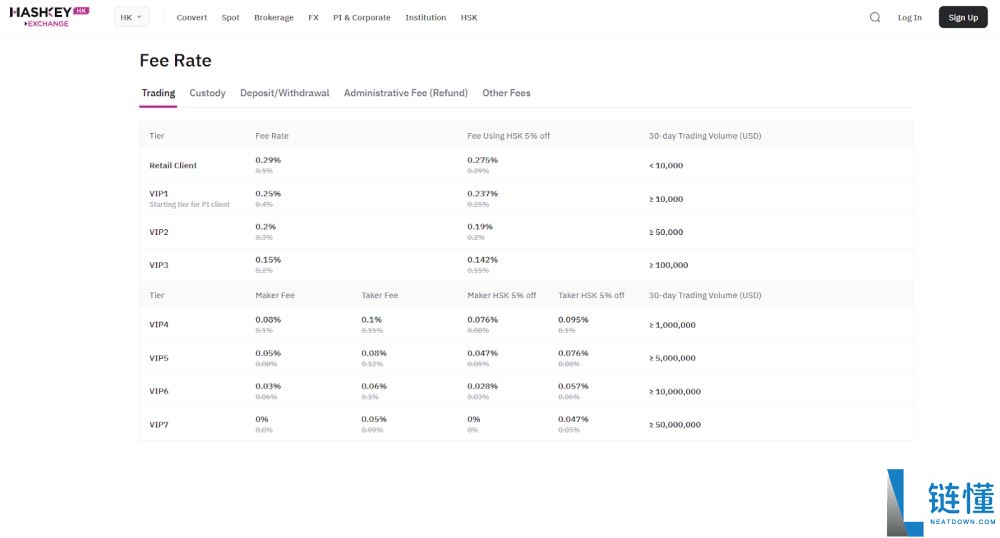1000x538 pixels.
Task: Open the Administrative Fee (Refund) tab
Action: [406, 93]
